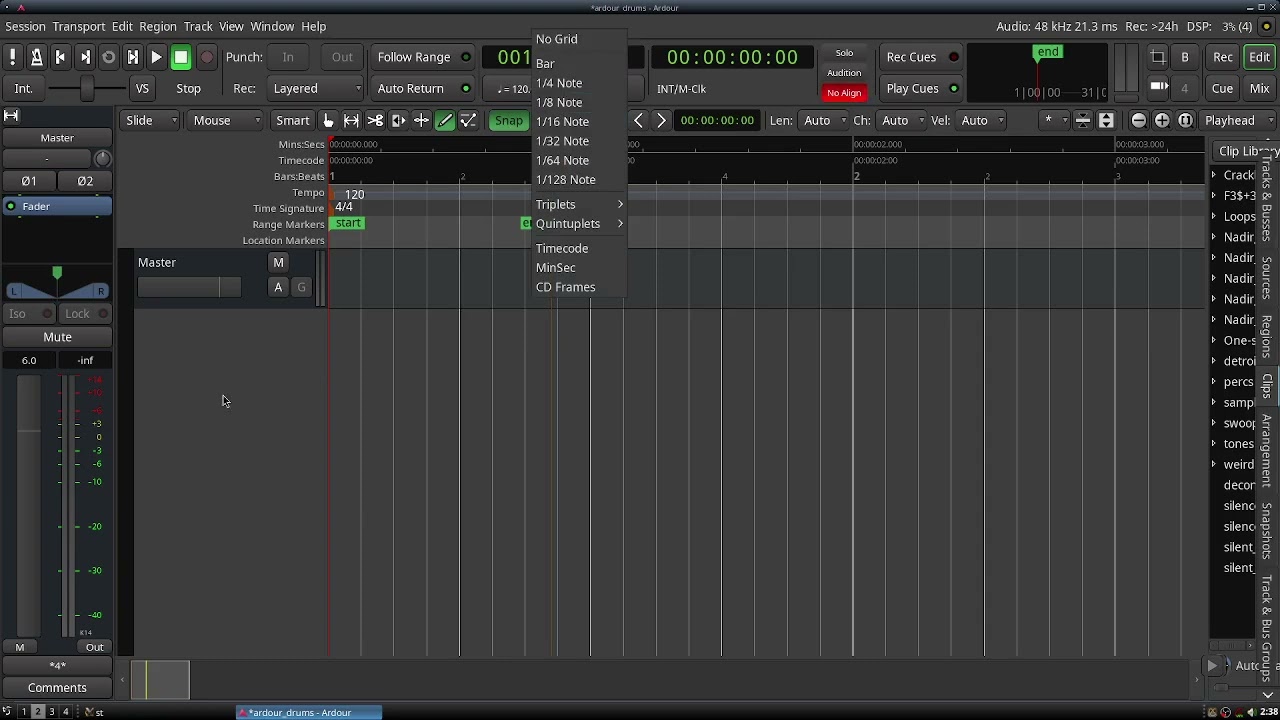Open the visible tracks asterisk dropdown
Viewport: 1280px width, 720px height.
pyautogui.click(x=1053, y=120)
